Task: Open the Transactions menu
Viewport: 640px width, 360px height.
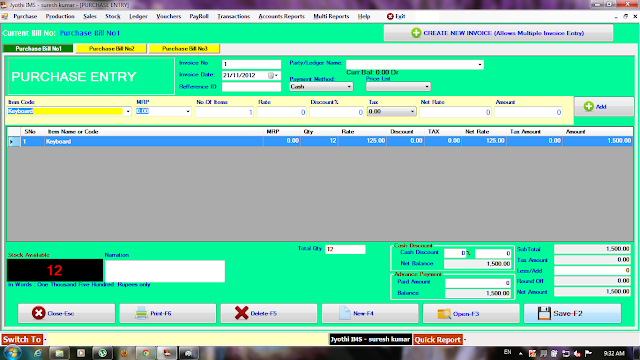Action: pos(233,16)
